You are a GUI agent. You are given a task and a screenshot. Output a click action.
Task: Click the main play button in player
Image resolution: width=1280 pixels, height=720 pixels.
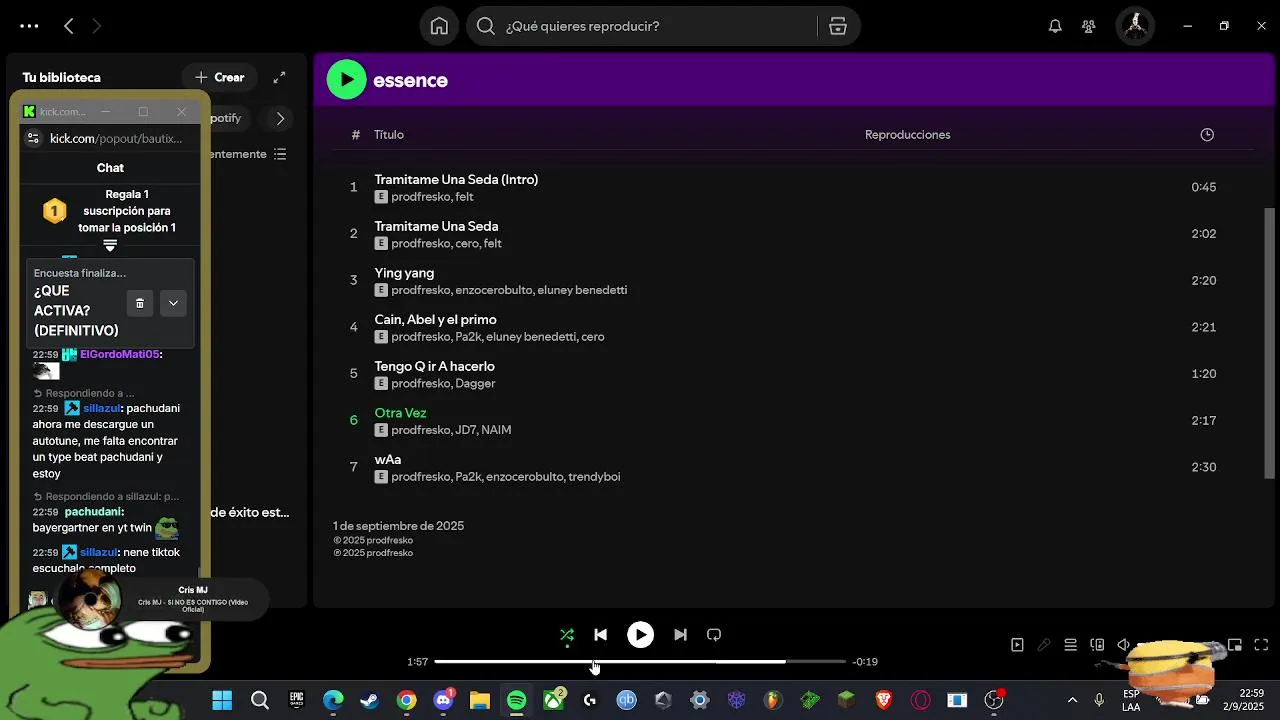(x=640, y=634)
